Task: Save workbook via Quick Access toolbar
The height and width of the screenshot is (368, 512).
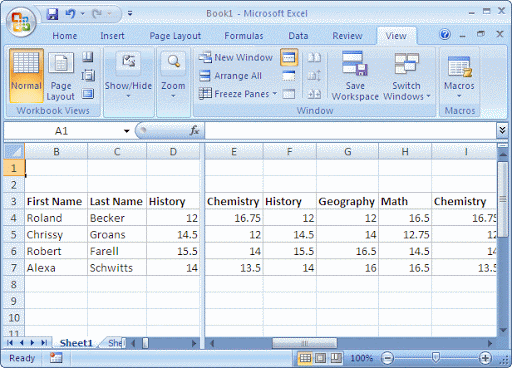Action: coord(52,14)
